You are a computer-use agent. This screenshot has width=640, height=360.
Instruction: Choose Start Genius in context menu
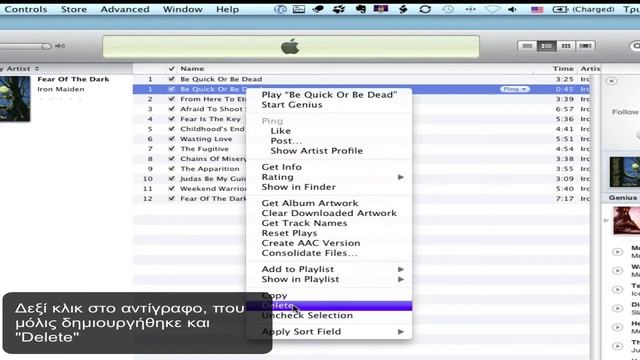click(329, 104)
